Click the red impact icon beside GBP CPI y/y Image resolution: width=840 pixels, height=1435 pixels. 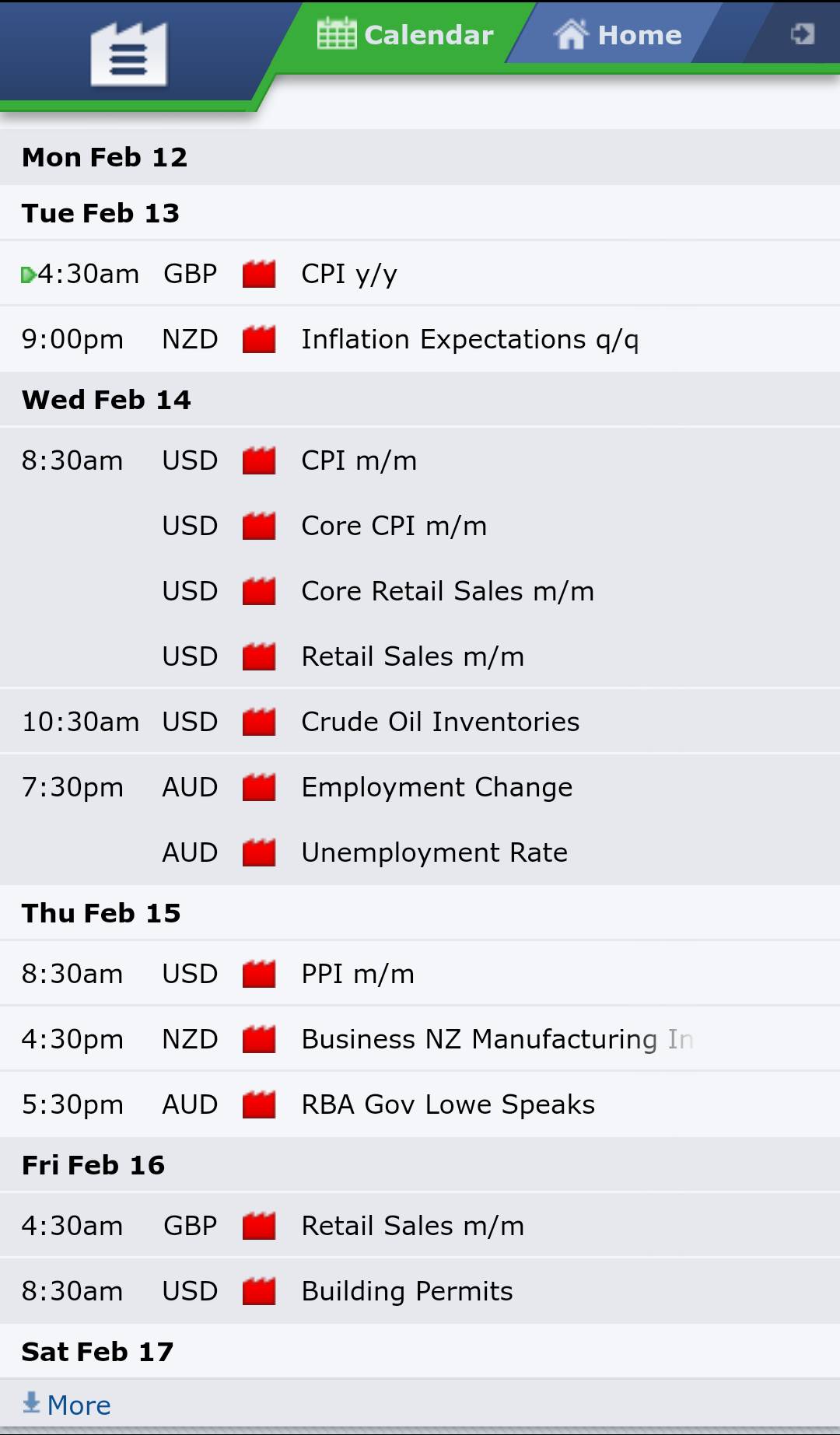tap(260, 274)
